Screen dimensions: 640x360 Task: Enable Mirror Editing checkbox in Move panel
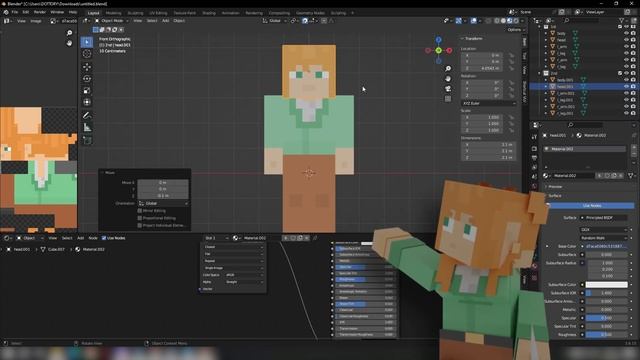click(x=140, y=211)
